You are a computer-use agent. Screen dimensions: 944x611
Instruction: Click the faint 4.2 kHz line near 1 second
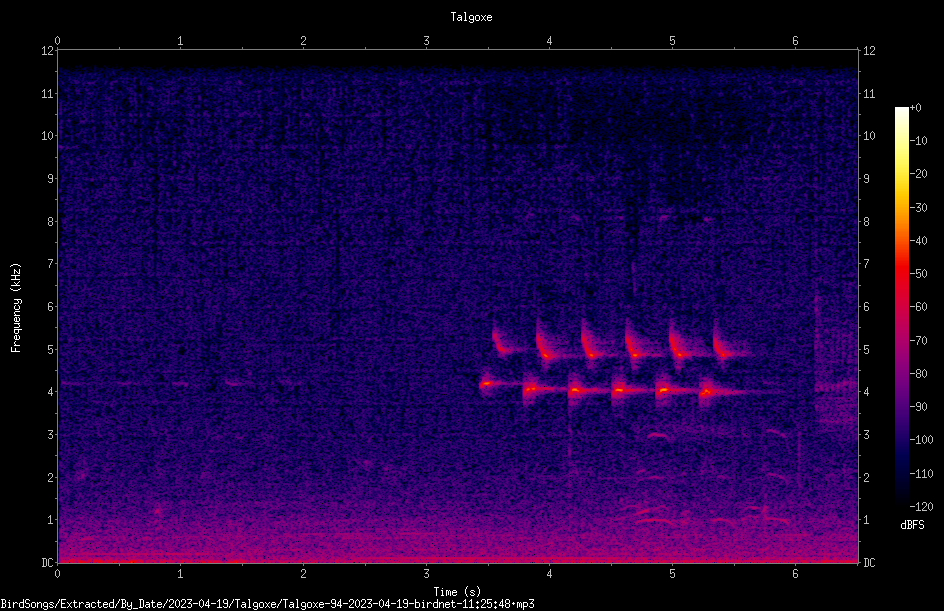pos(179,383)
